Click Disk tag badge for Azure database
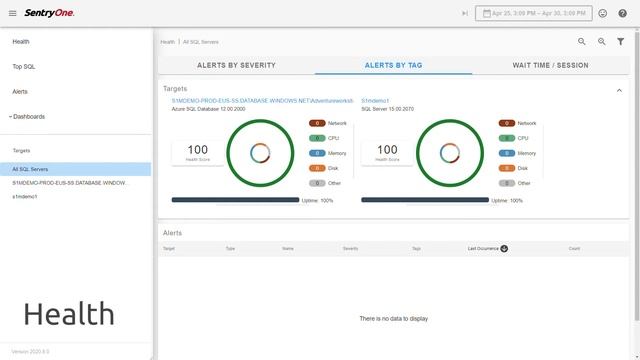This screenshot has width=640, height=360. coord(317,168)
